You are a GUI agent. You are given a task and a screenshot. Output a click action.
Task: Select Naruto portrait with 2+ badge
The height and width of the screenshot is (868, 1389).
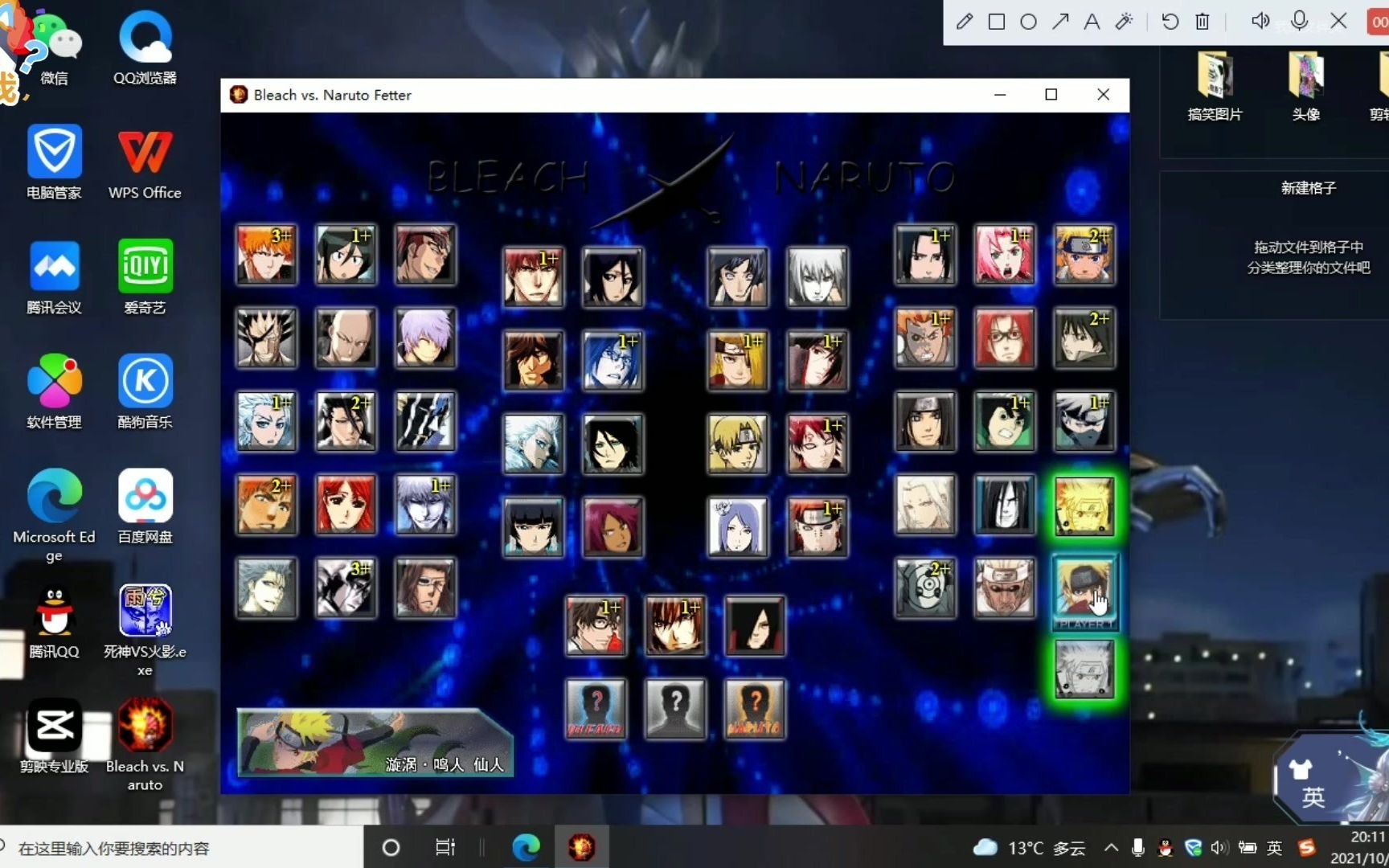[1084, 255]
